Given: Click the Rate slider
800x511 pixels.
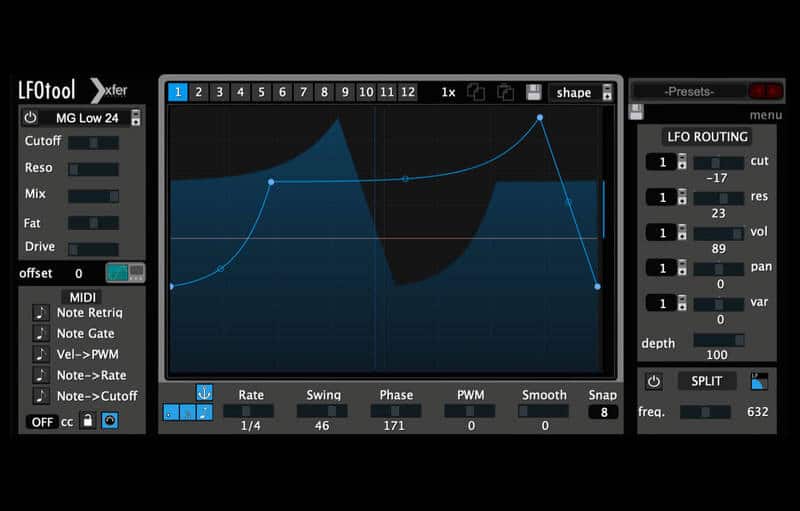Looking at the screenshot, I should tap(248, 411).
